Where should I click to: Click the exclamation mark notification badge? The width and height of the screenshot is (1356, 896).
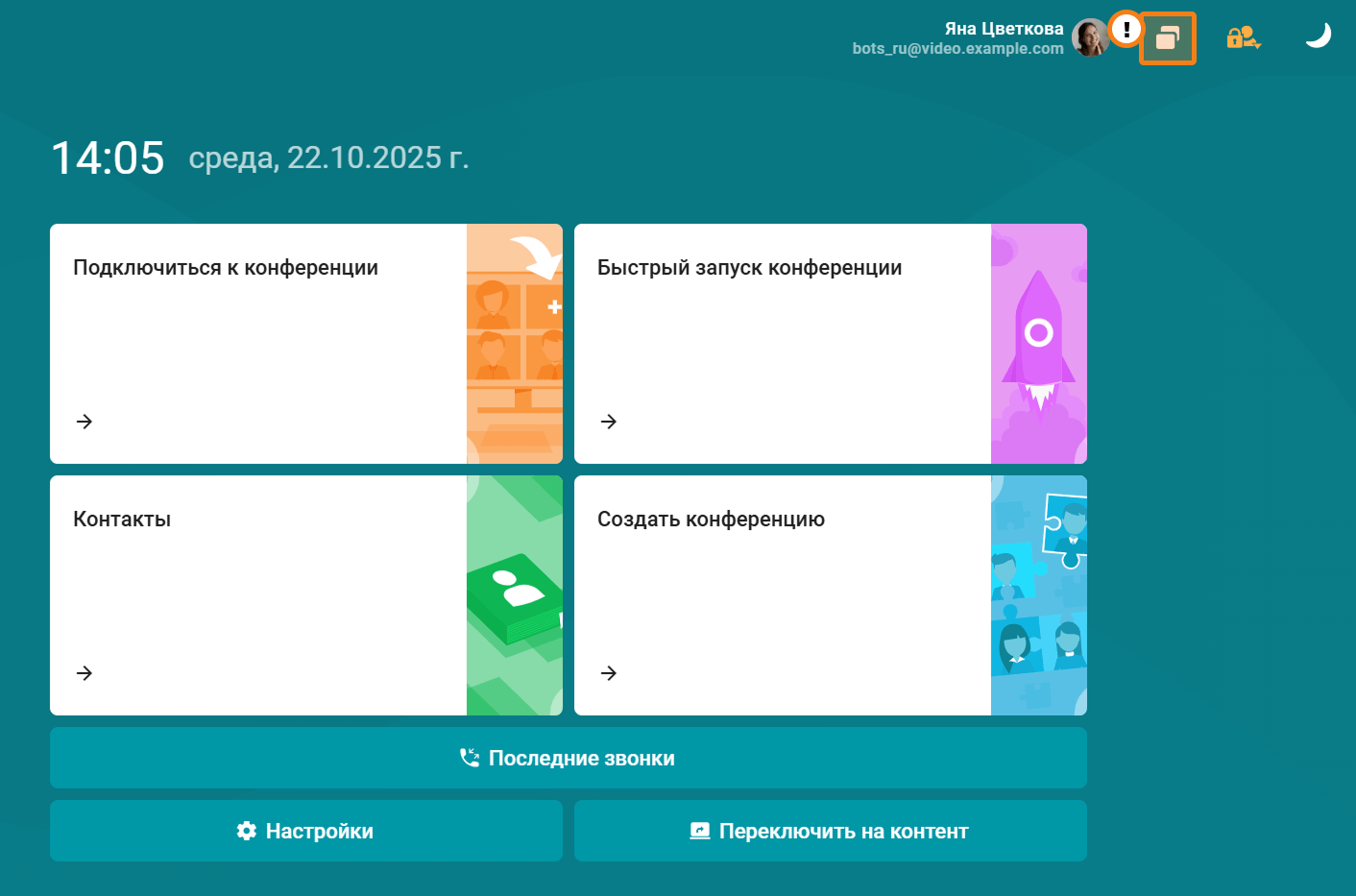pos(1126,28)
